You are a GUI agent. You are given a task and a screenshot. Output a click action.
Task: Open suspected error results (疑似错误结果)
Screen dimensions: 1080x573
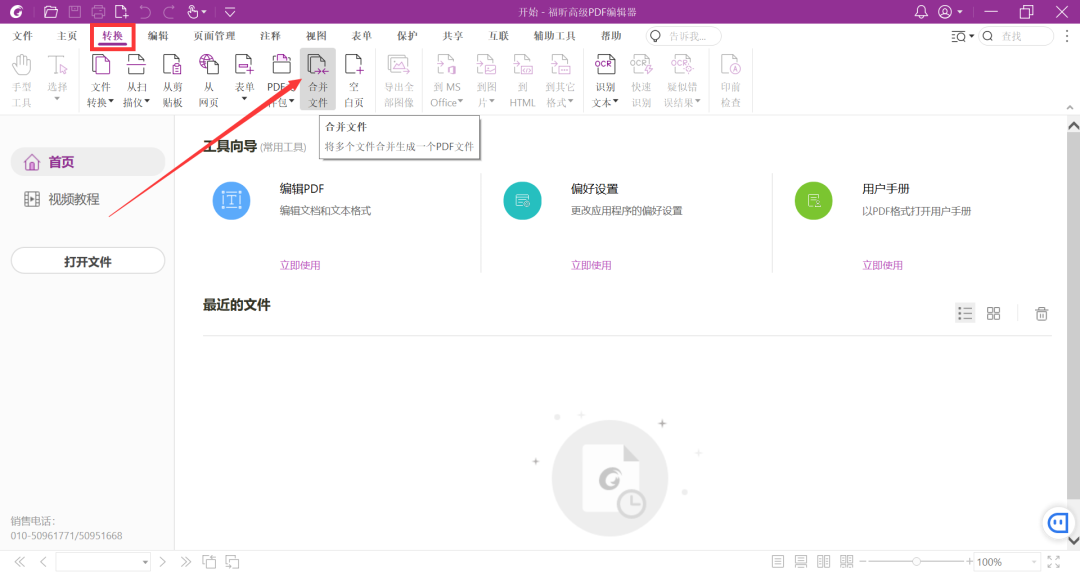click(x=682, y=81)
